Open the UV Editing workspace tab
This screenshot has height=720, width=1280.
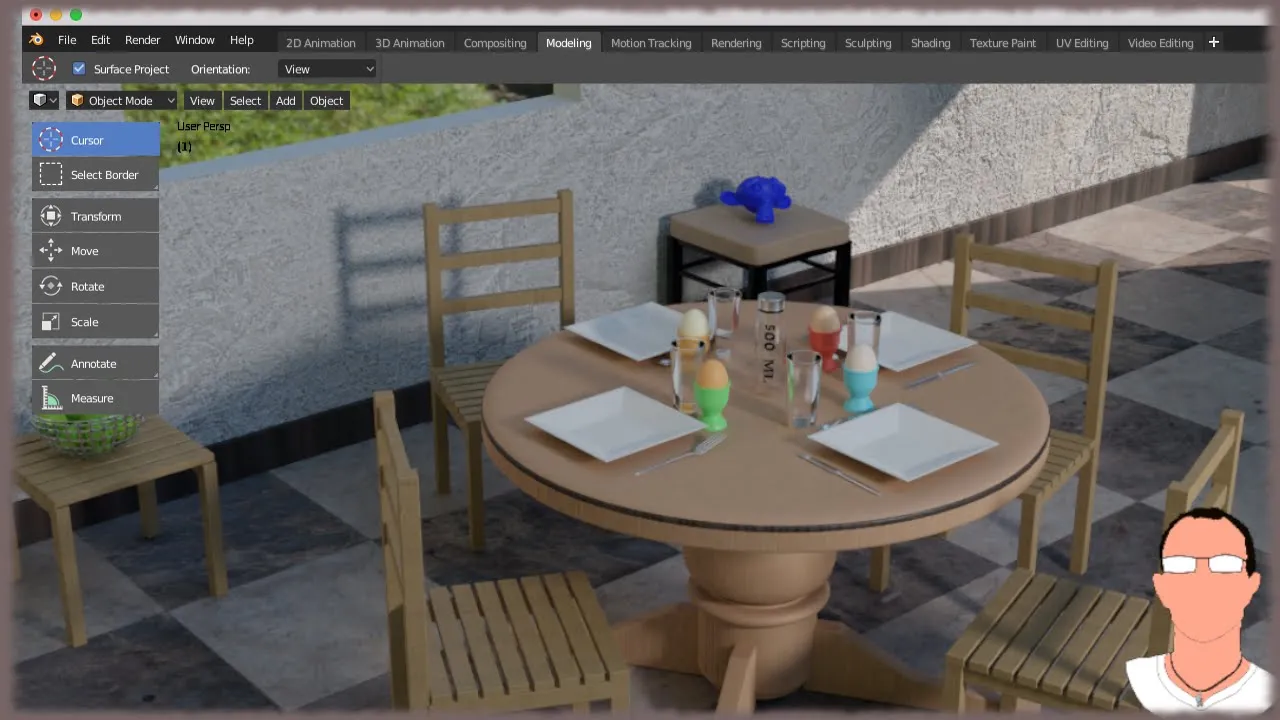tap(1082, 43)
